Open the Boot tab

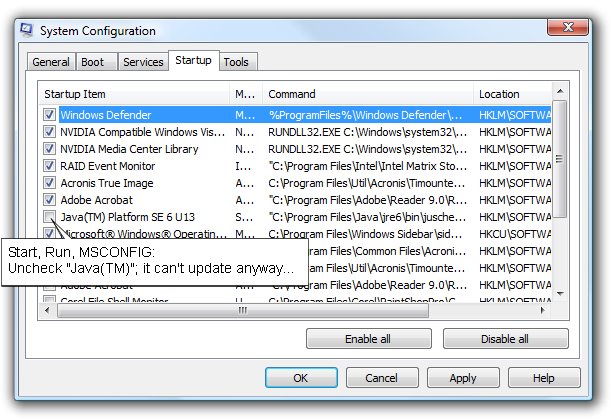(x=96, y=62)
